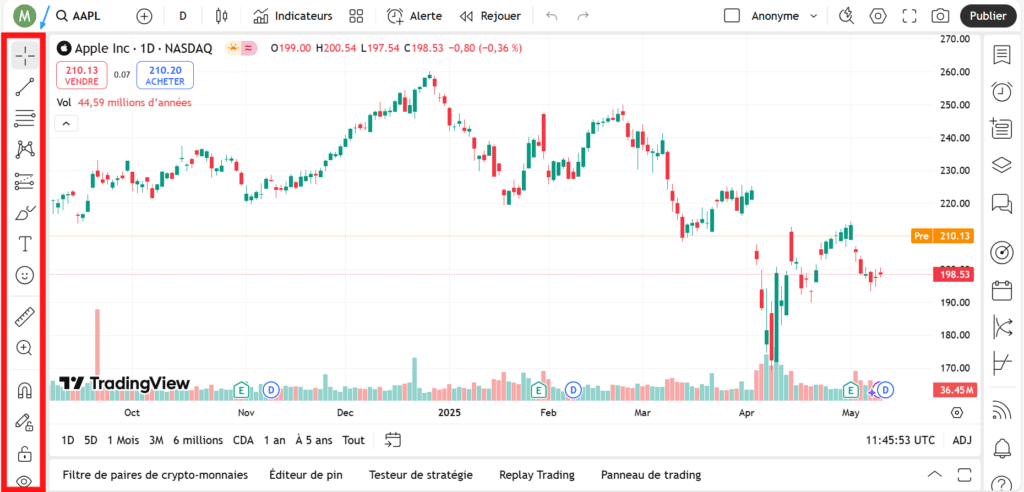Select the crosshair cursor tool

25,56
